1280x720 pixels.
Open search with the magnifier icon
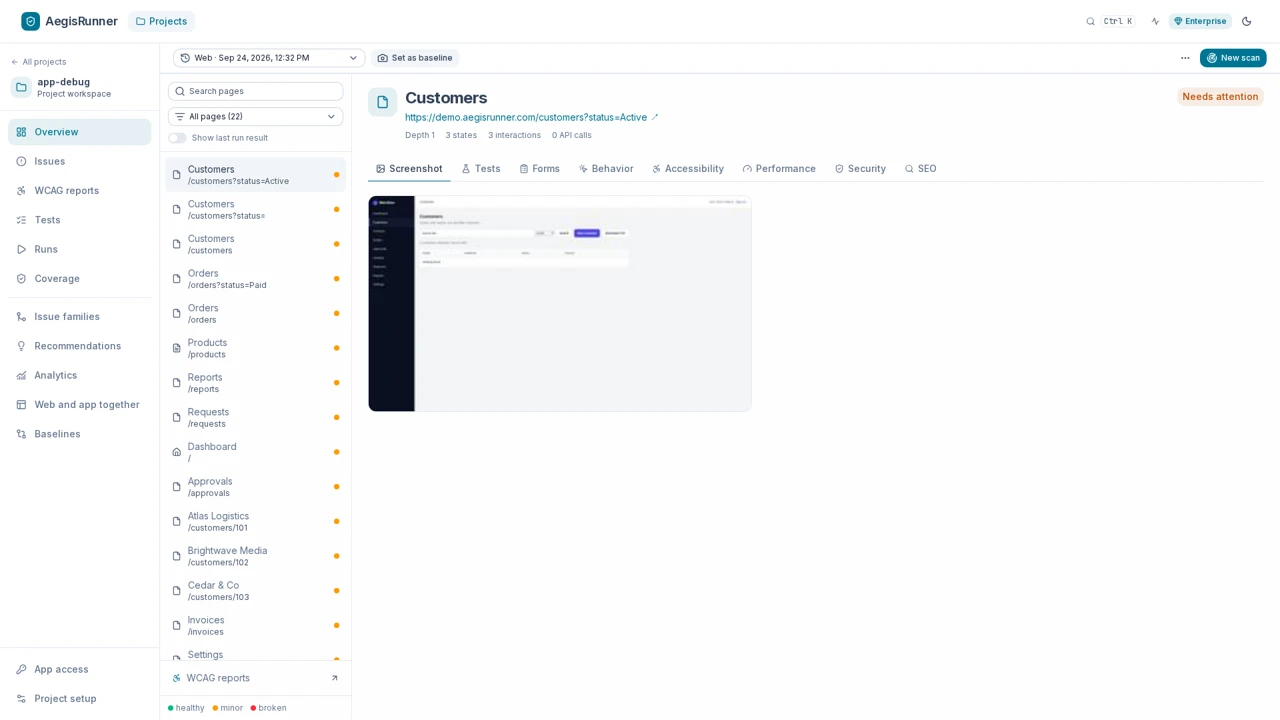(1090, 21)
